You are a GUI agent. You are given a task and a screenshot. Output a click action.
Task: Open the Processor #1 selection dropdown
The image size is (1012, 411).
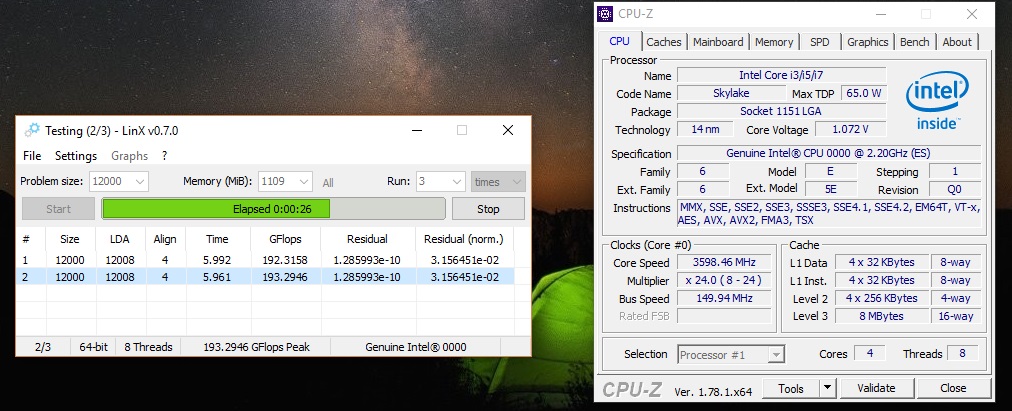[732, 355]
